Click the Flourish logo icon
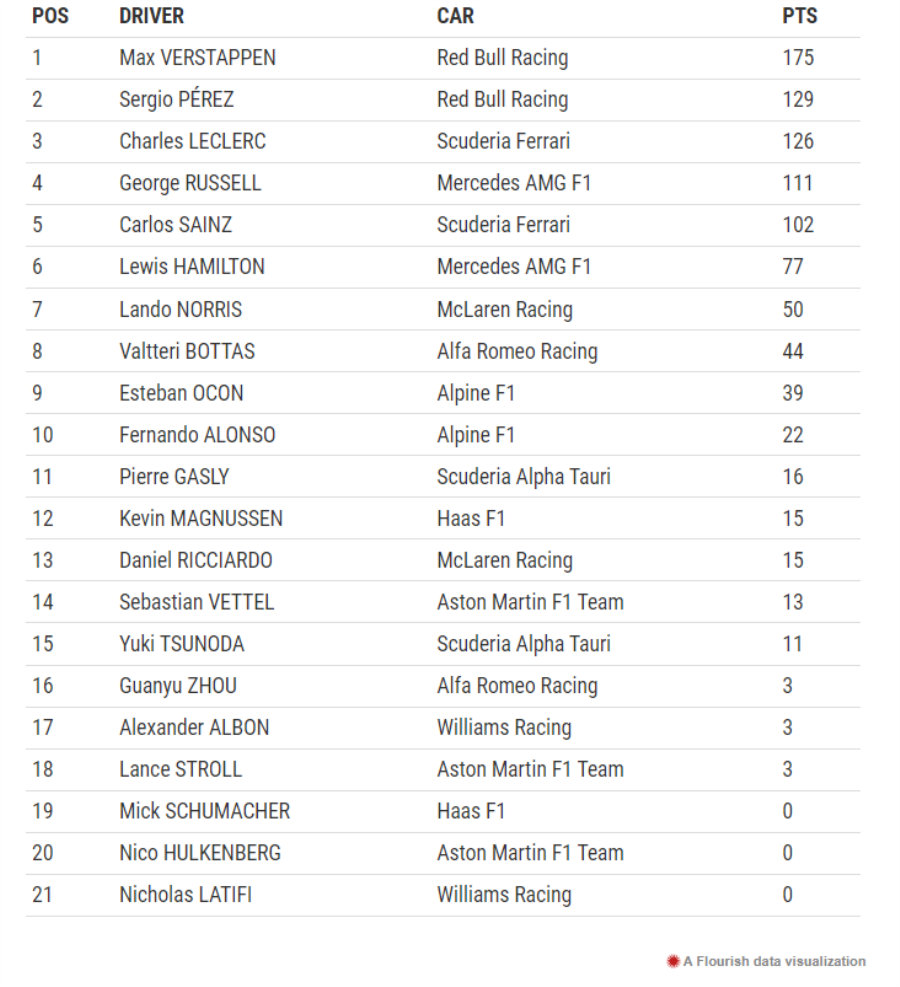Viewport: 900px width, 987px height. 673,961
